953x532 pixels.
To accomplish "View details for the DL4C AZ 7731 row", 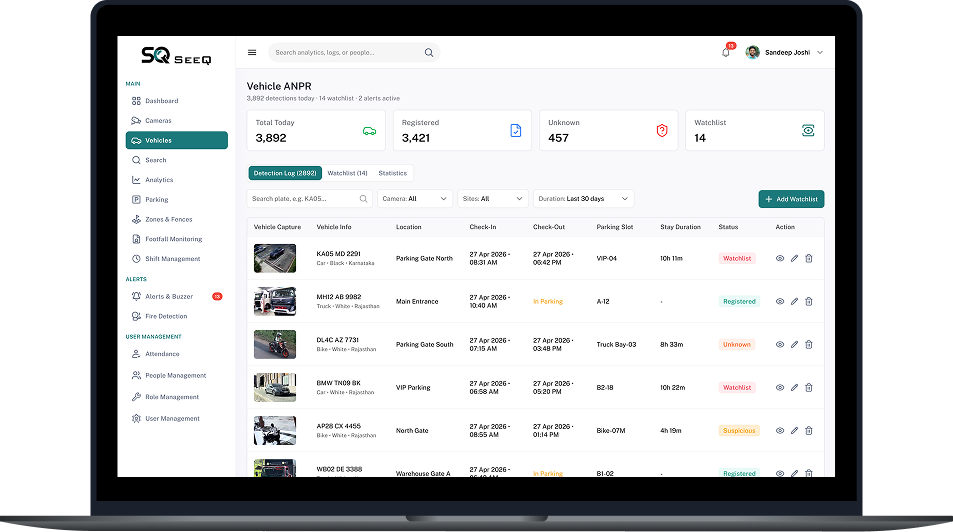I will (x=780, y=345).
